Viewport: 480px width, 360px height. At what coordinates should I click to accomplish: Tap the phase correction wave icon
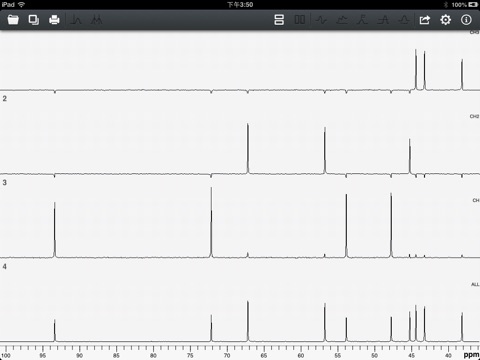(321, 20)
